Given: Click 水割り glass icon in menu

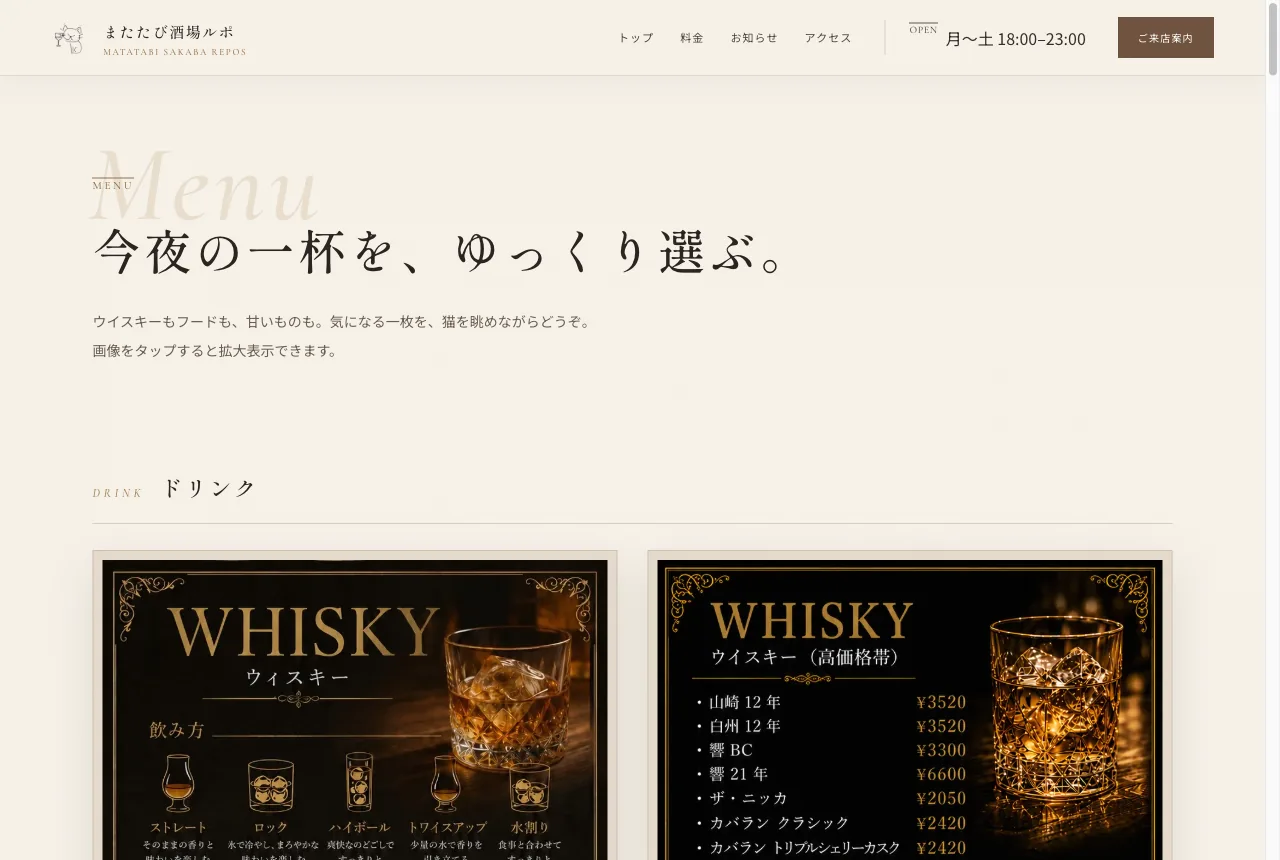Looking at the screenshot, I should (529, 787).
